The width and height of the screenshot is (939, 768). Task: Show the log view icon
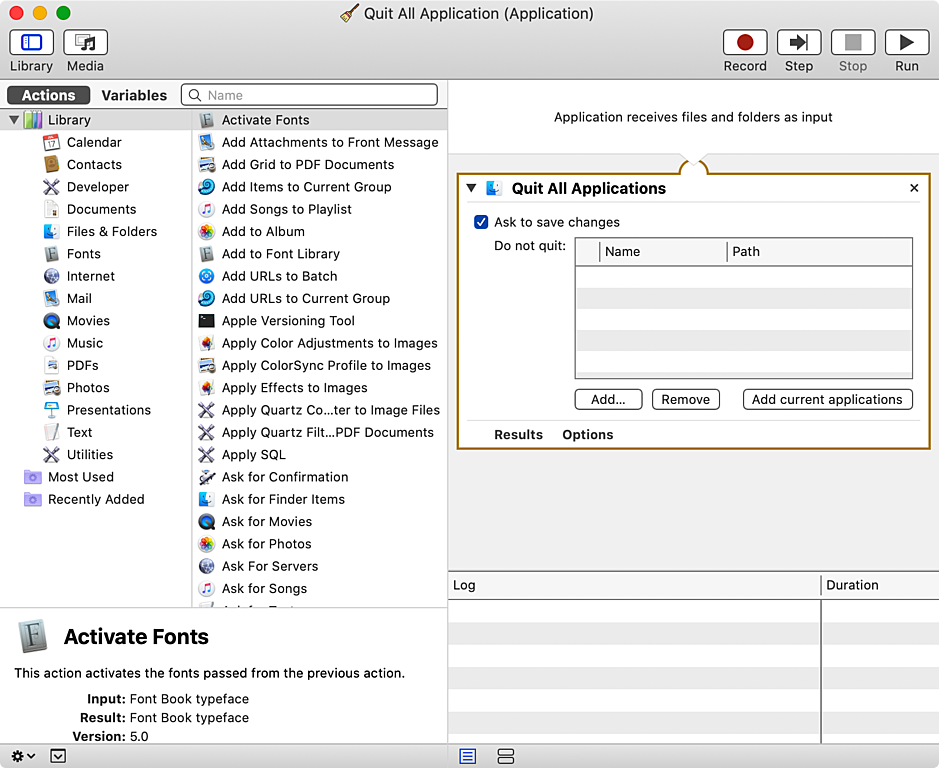point(467,756)
